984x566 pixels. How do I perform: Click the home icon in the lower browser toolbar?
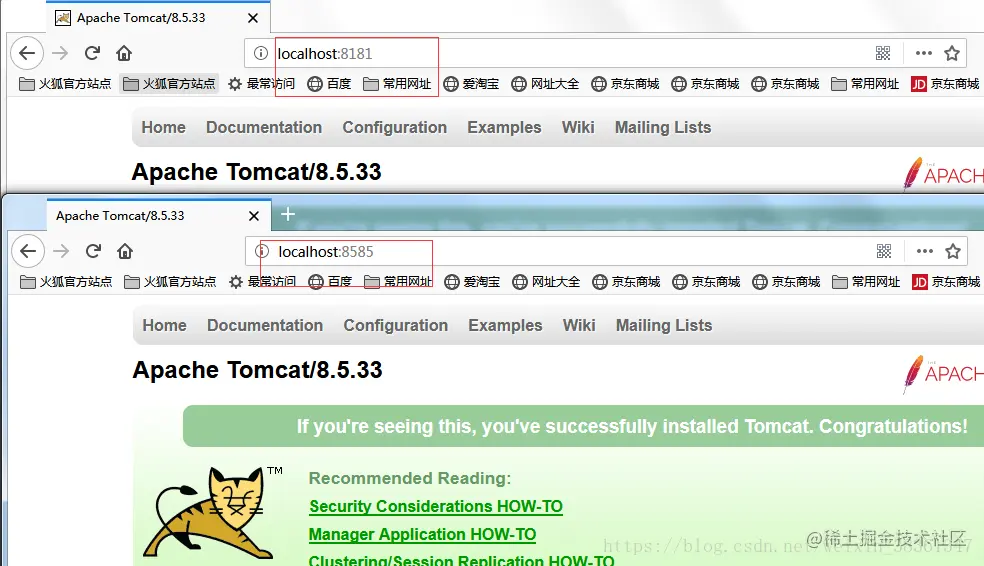125,252
